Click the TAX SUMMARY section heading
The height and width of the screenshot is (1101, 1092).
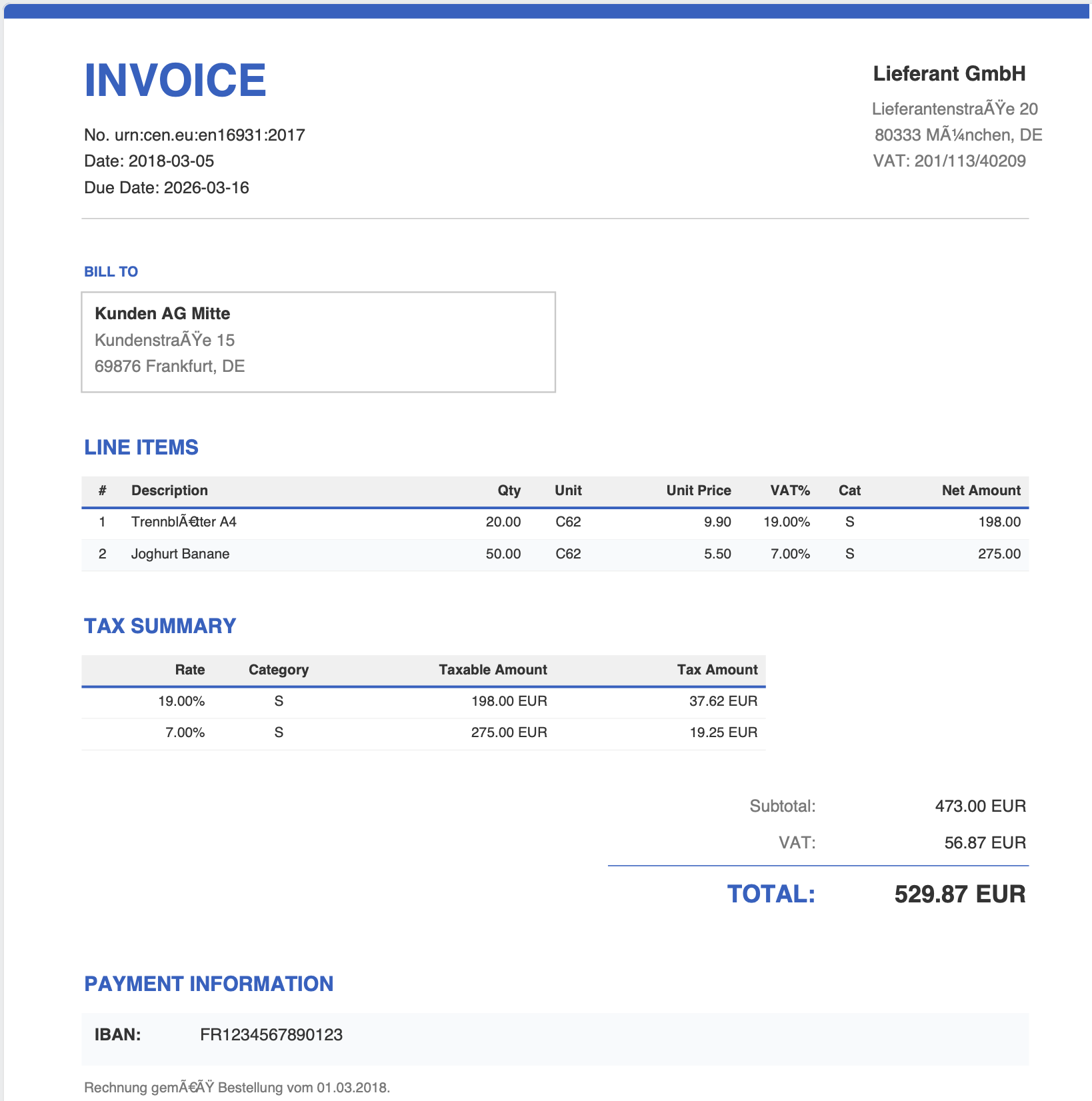pos(160,626)
